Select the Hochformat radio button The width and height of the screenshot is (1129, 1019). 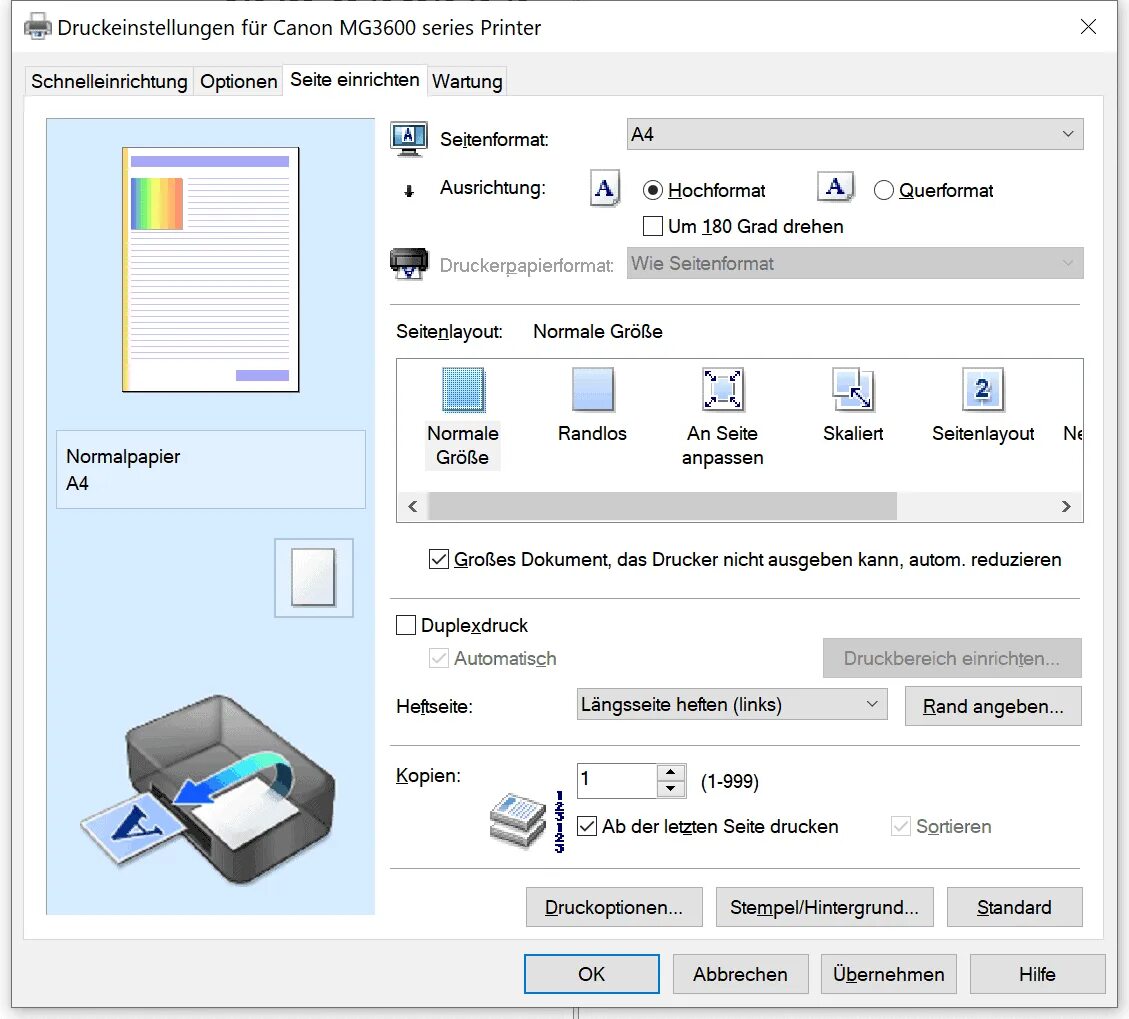tap(652, 190)
